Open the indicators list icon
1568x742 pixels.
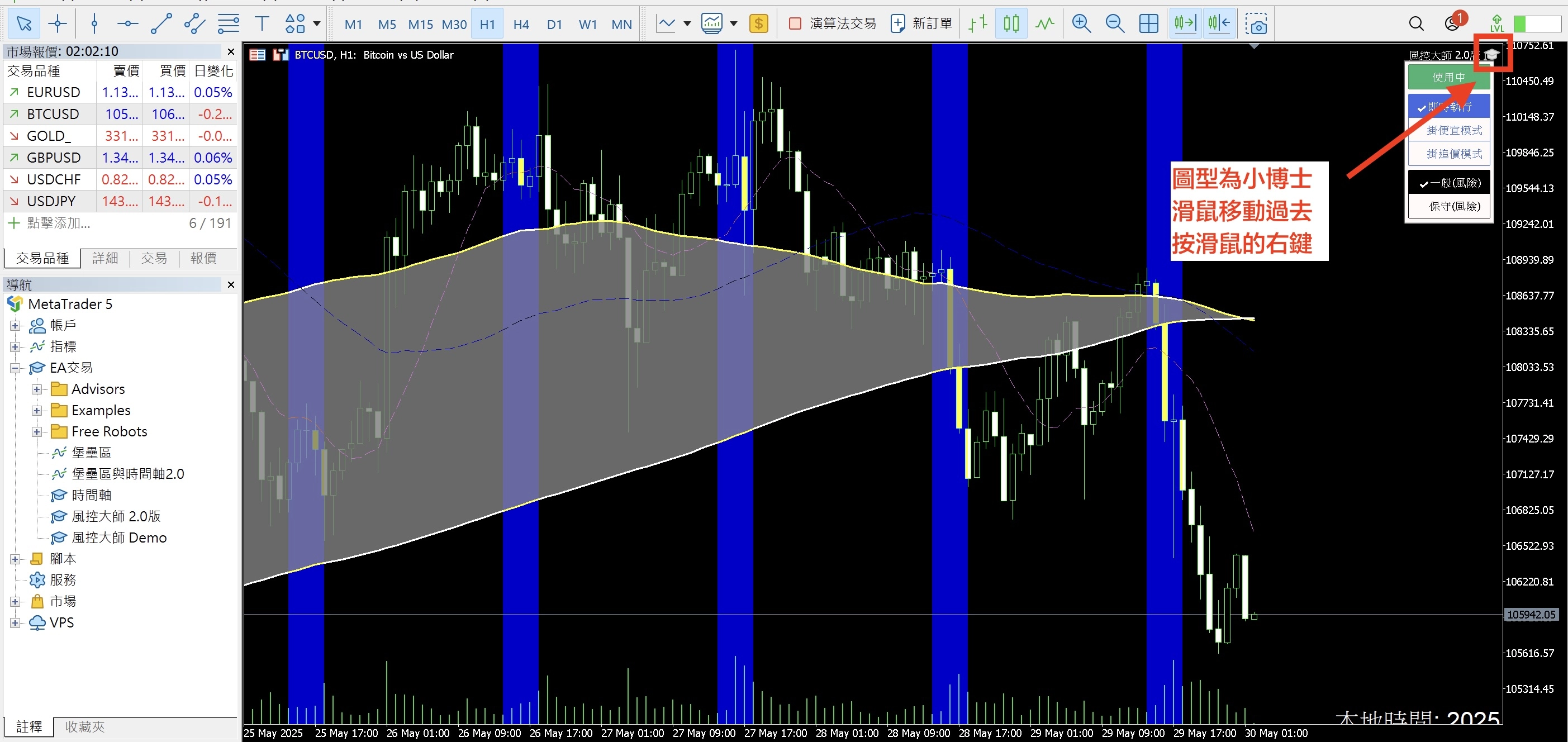click(x=711, y=23)
